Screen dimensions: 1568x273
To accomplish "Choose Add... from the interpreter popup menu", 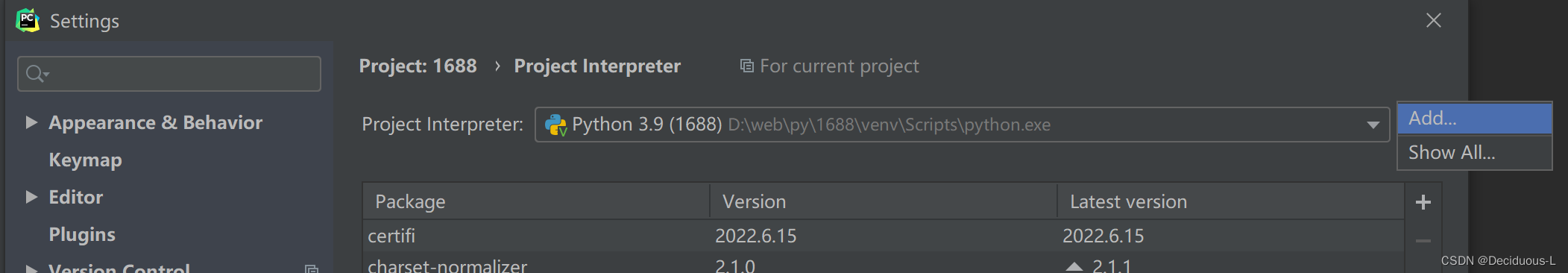I will tap(1474, 118).
